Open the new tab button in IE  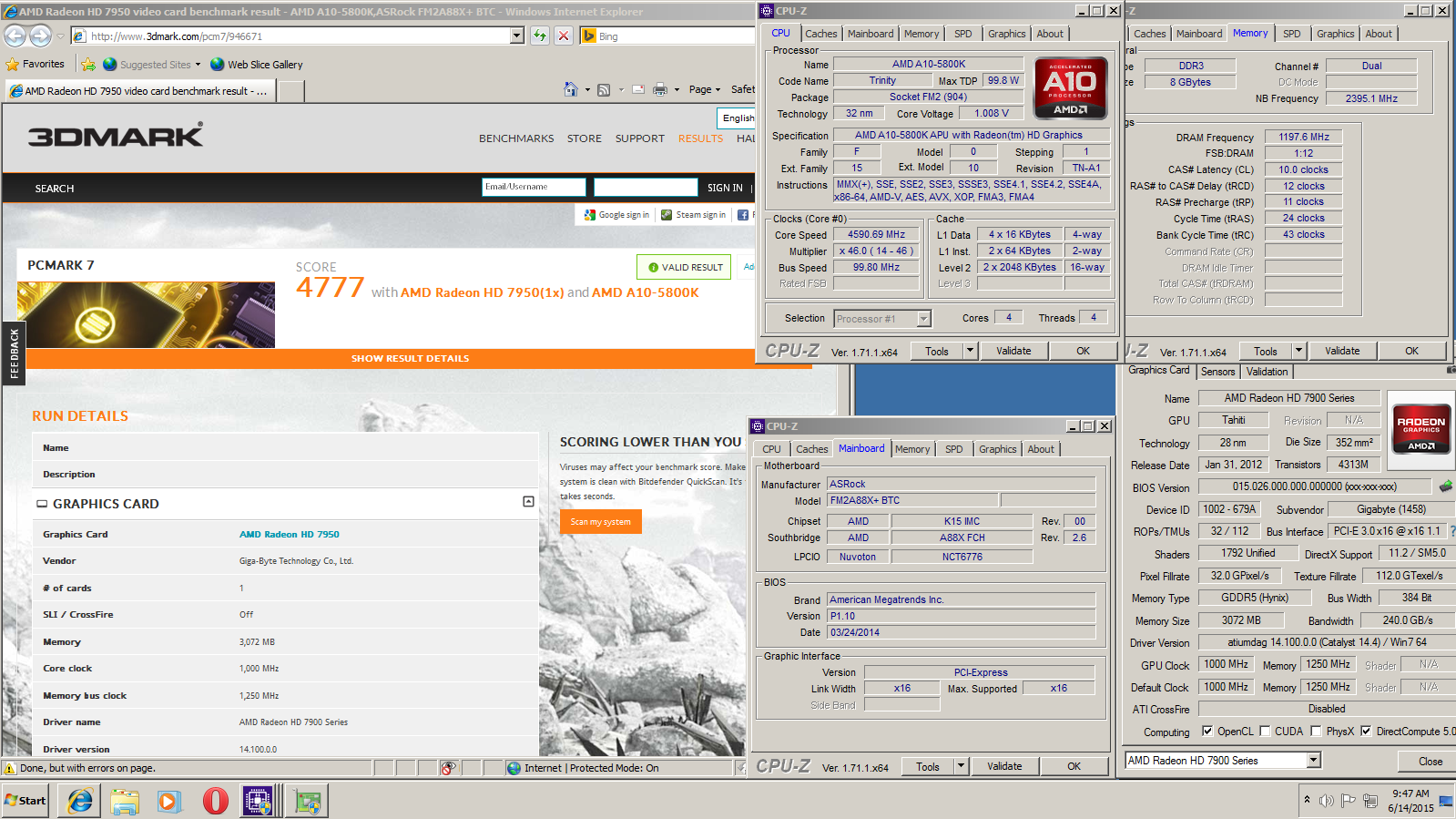click(x=291, y=91)
